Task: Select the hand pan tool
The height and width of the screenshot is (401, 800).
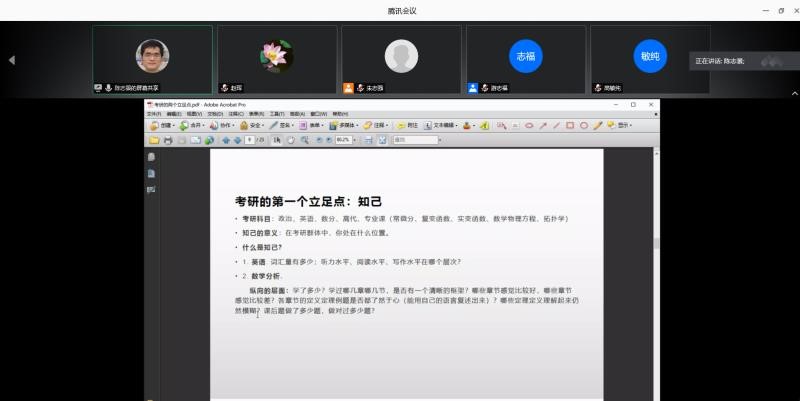Action: point(290,140)
